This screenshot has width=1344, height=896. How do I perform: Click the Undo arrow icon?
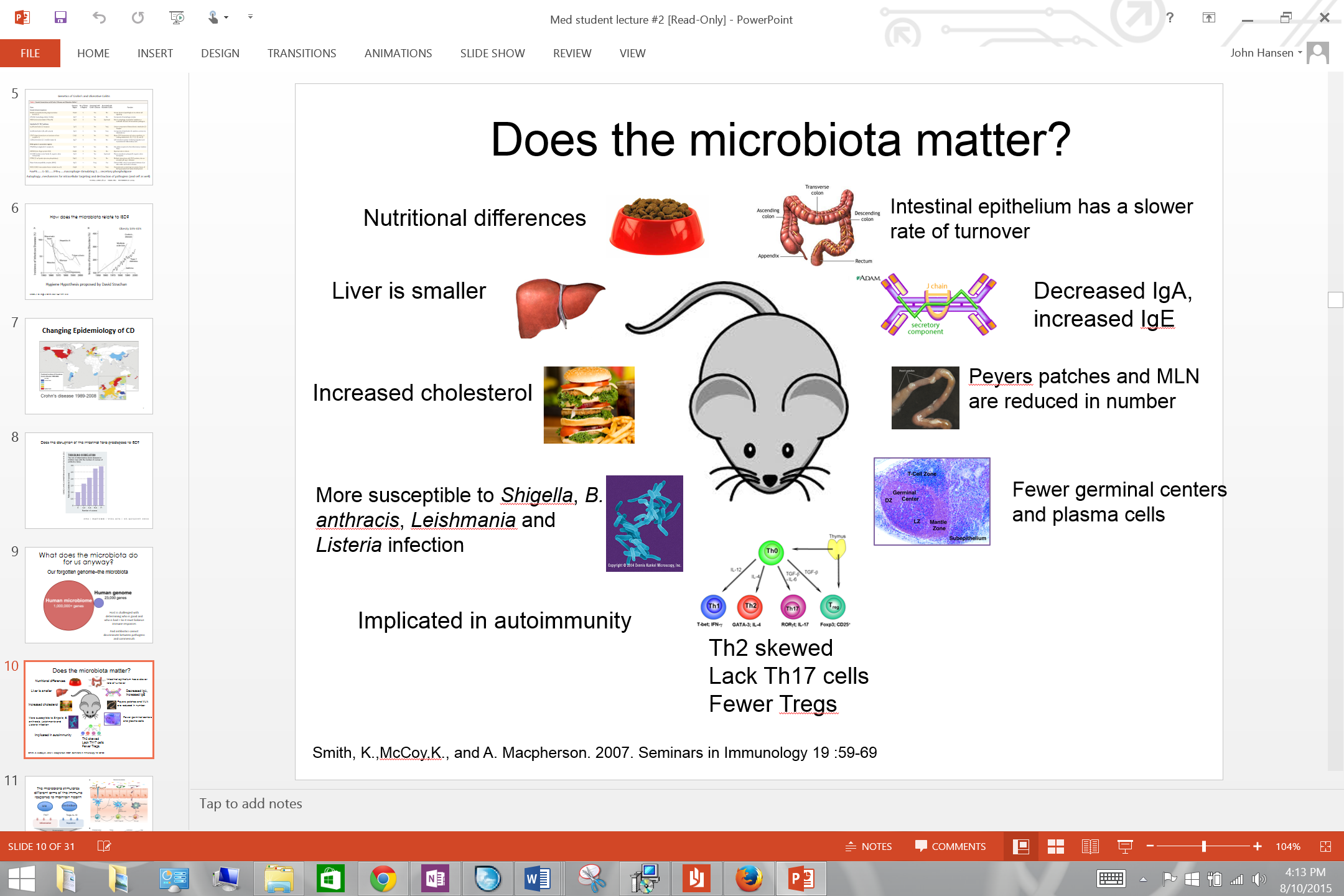99,17
